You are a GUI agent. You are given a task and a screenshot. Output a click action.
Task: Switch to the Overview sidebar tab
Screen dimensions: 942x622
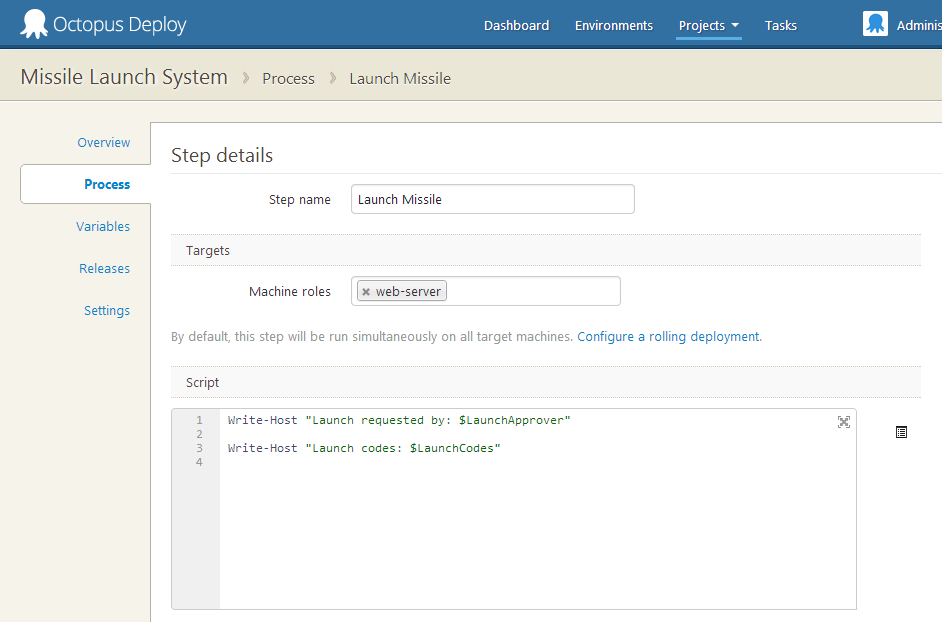point(104,143)
